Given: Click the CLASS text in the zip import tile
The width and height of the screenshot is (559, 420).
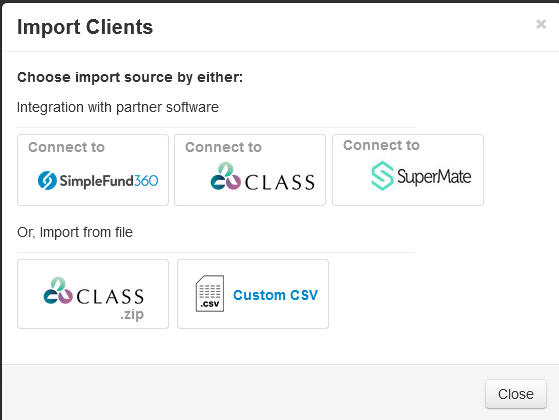Looking at the screenshot, I should point(110,297).
